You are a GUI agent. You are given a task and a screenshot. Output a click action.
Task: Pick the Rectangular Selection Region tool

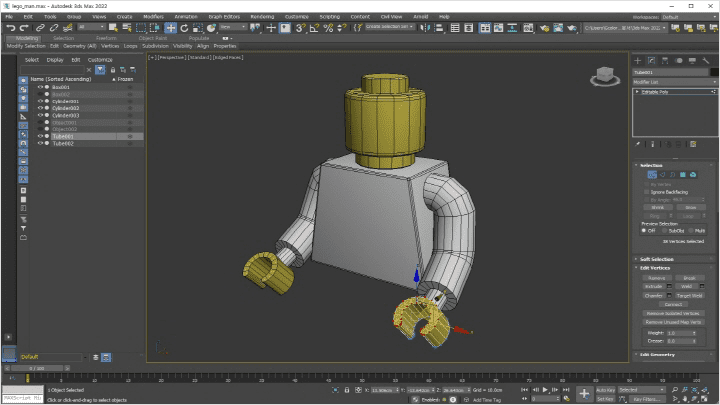click(141, 28)
